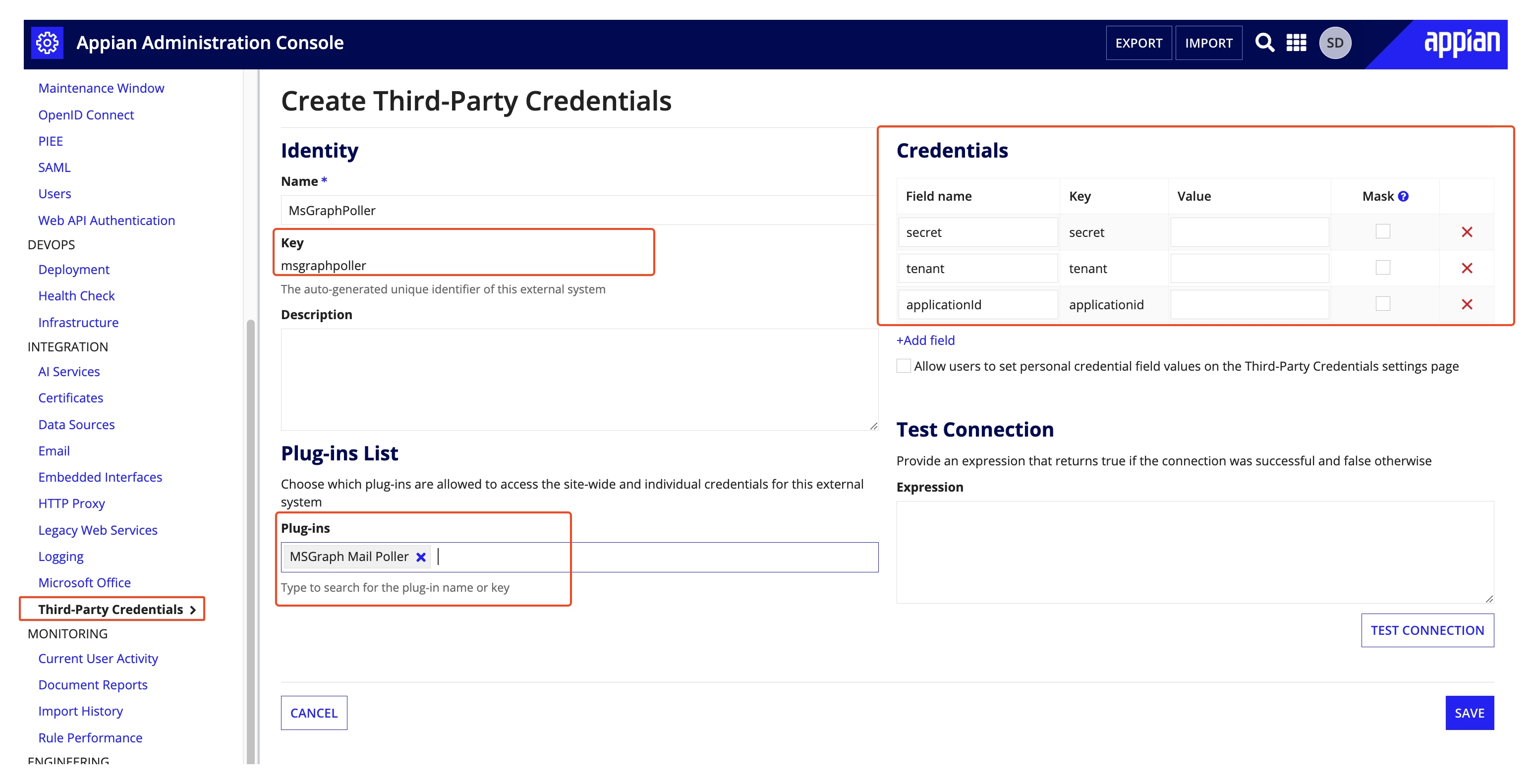Delete the secret credential field row

tap(1466, 232)
